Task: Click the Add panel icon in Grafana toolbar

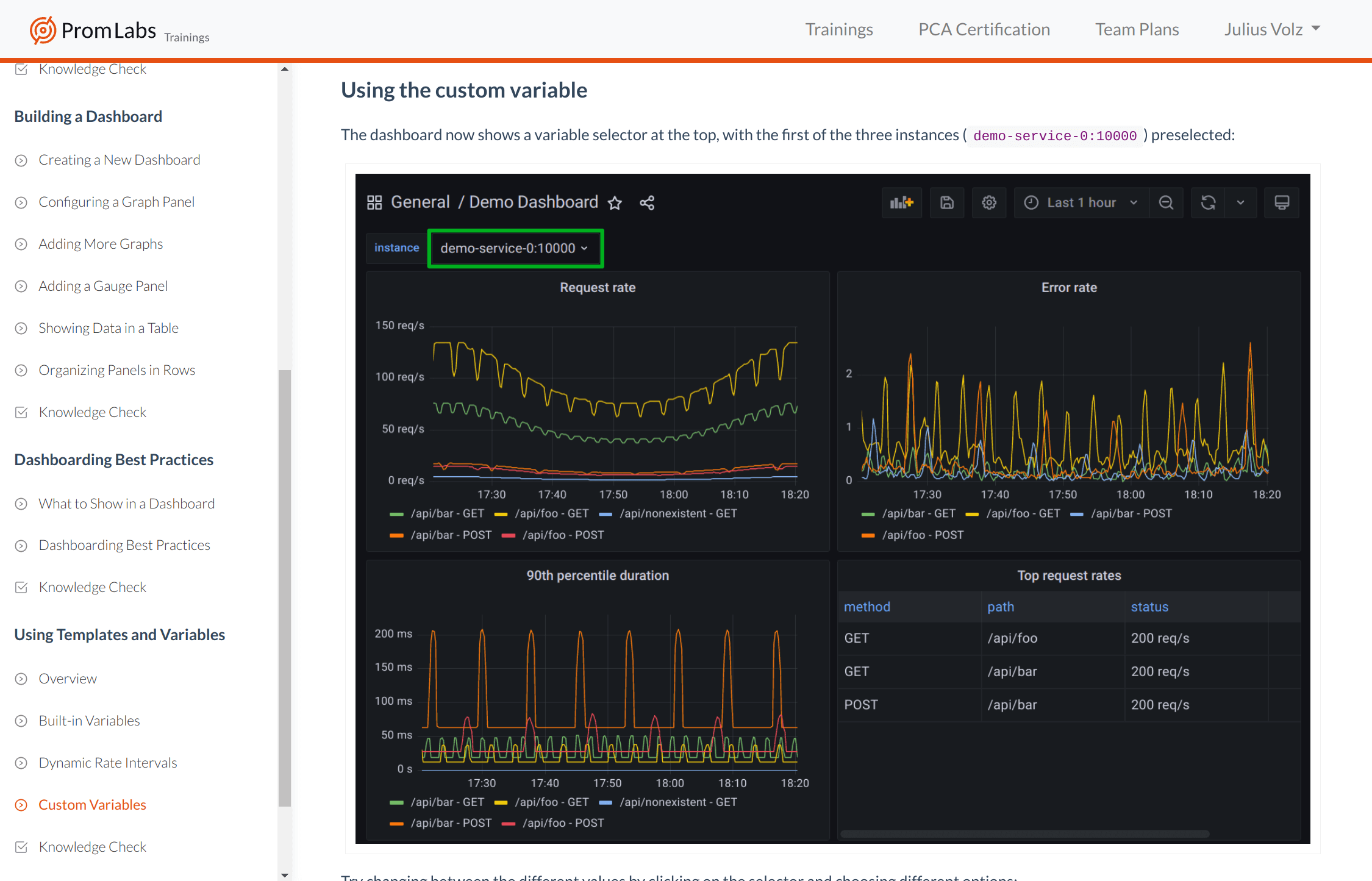Action: (x=901, y=202)
